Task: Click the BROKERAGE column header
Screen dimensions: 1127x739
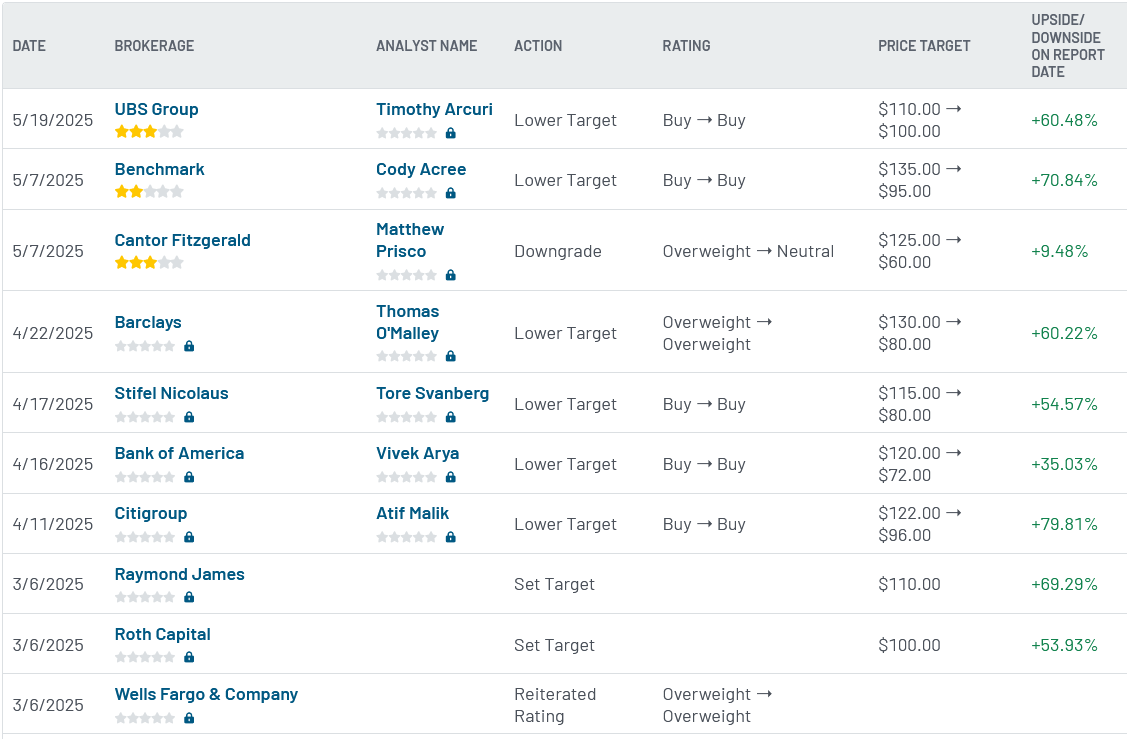Action: coord(154,46)
